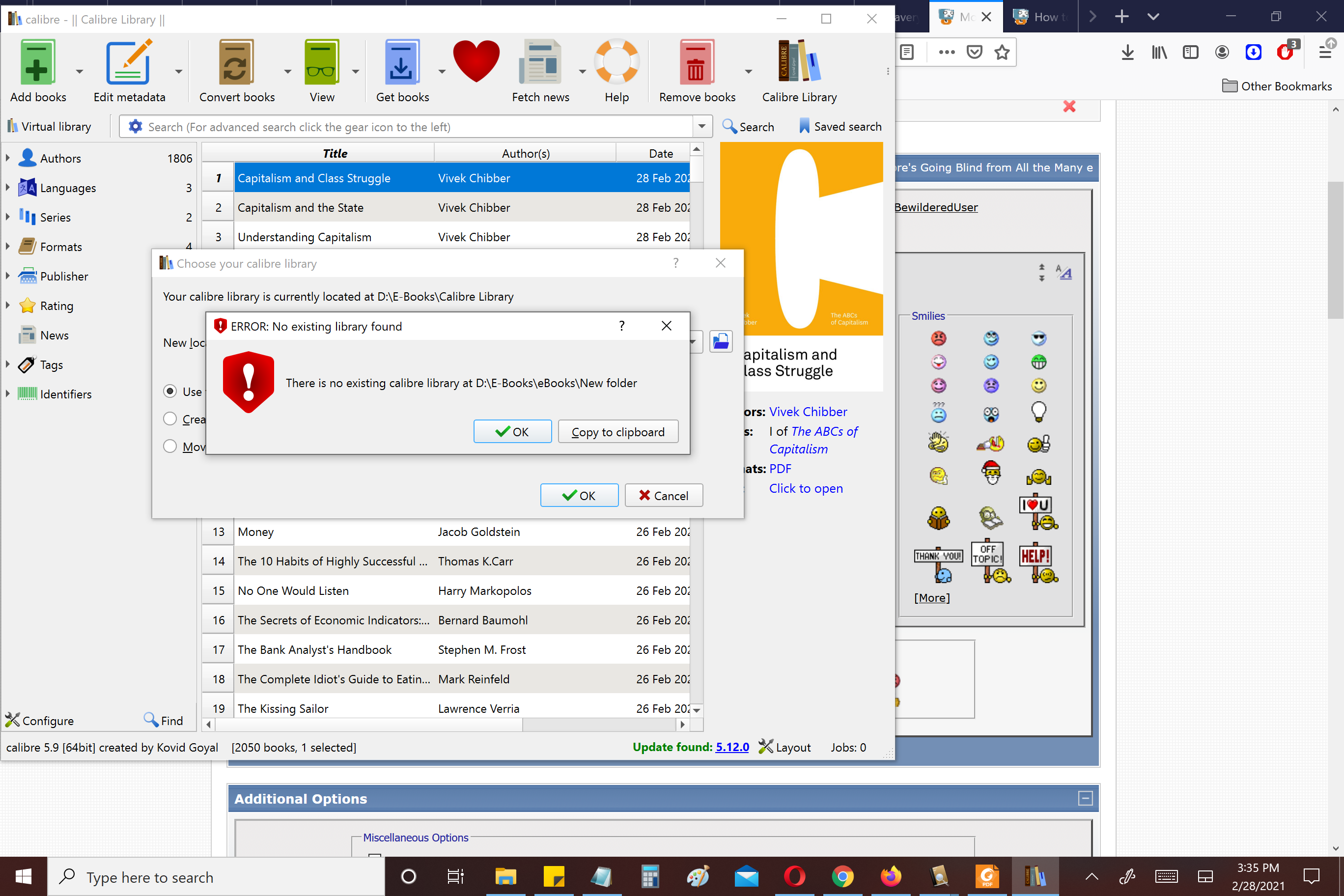1344x896 pixels.
Task: Open the search history dropdown arrow
Action: (701, 126)
